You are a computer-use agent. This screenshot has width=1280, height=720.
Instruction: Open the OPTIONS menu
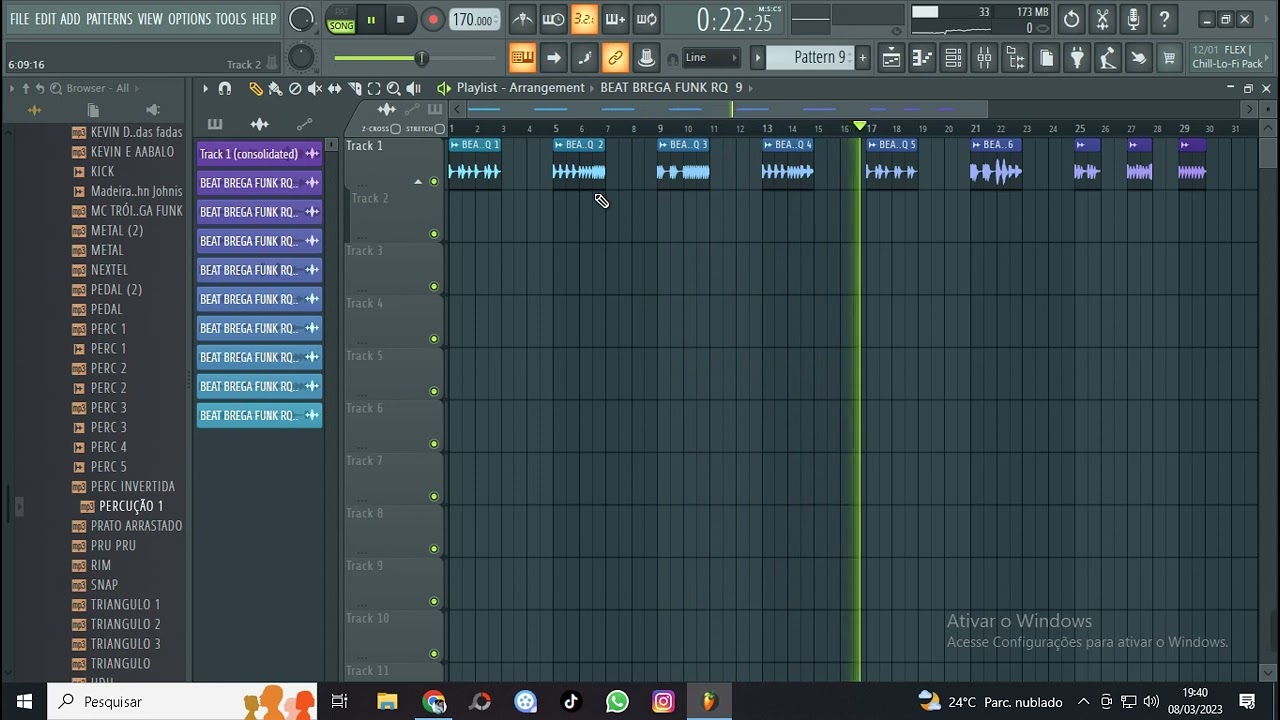coord(189,19)
